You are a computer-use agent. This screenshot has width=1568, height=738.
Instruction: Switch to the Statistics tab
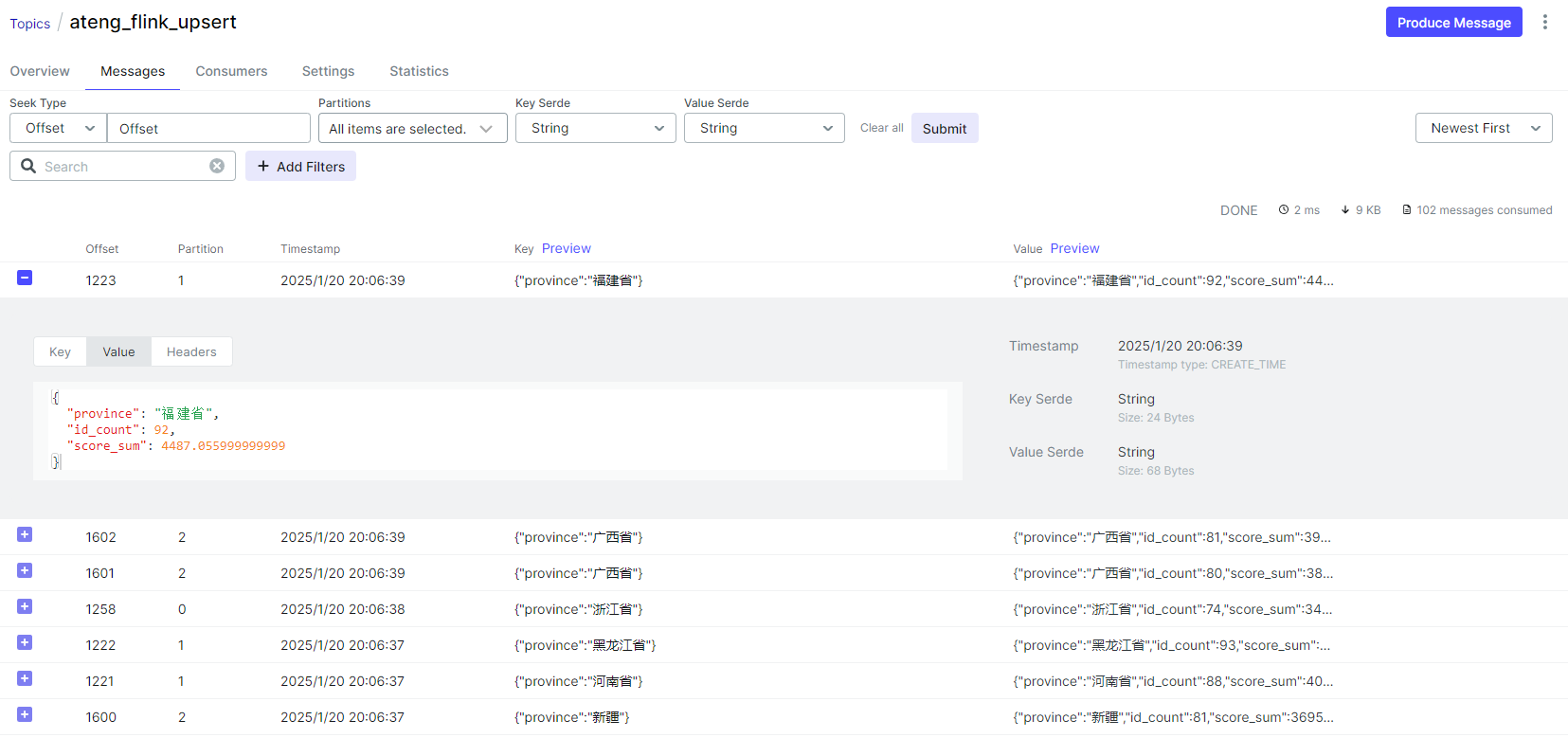coord(419,71)
